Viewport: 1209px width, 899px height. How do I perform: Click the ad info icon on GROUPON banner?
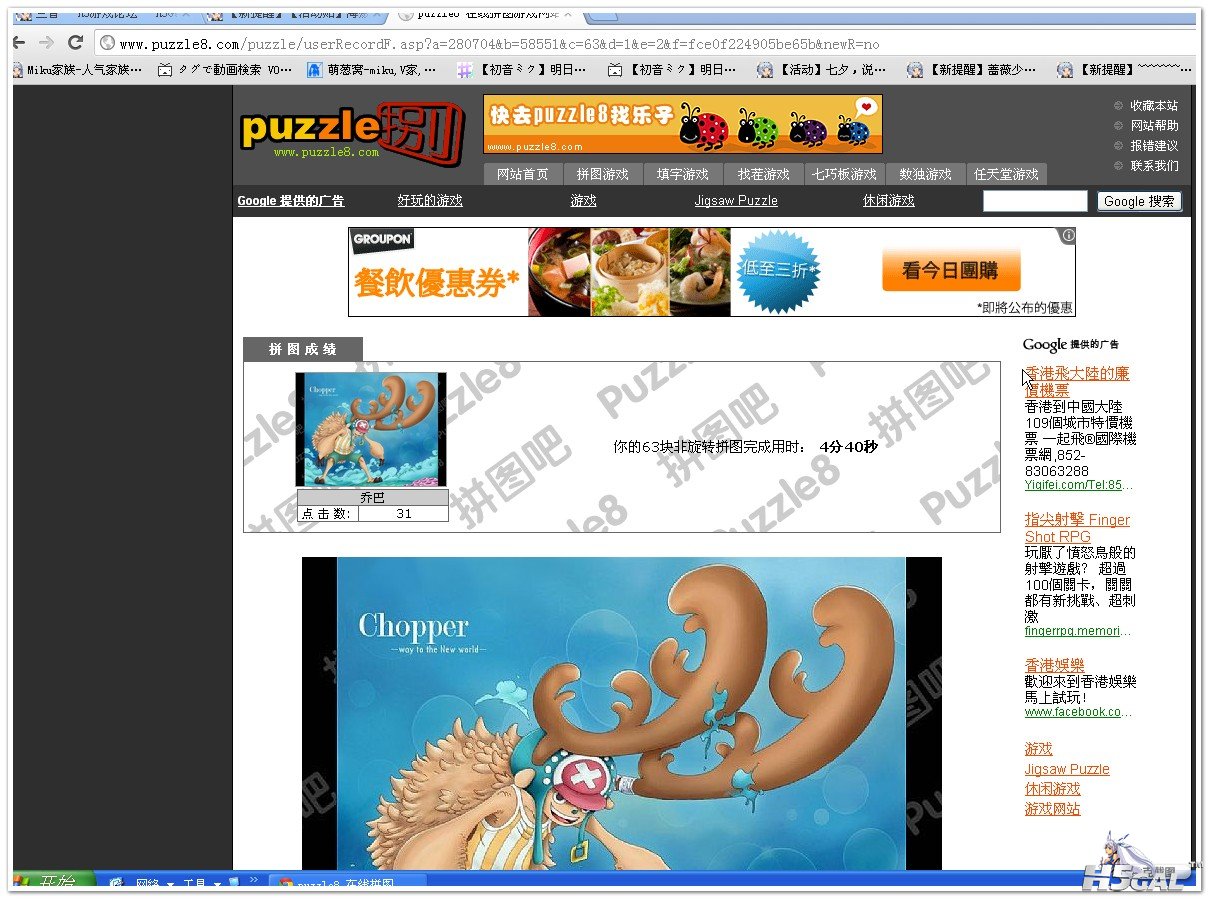tap(1067, 236)
